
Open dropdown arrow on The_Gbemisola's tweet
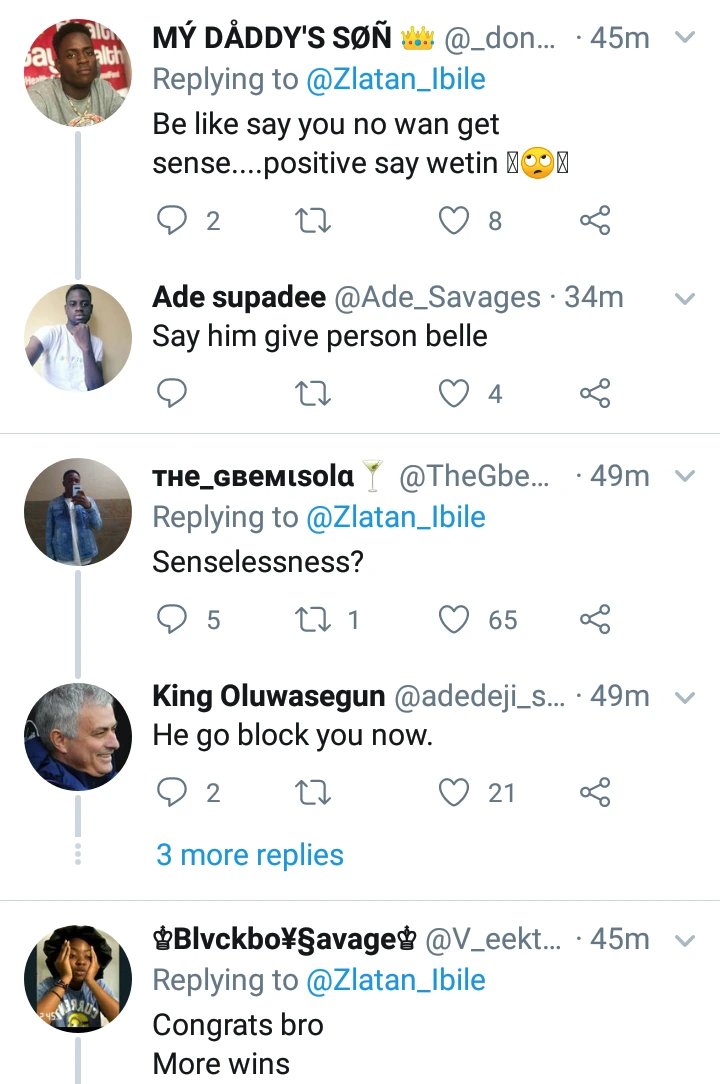(685, 477)
